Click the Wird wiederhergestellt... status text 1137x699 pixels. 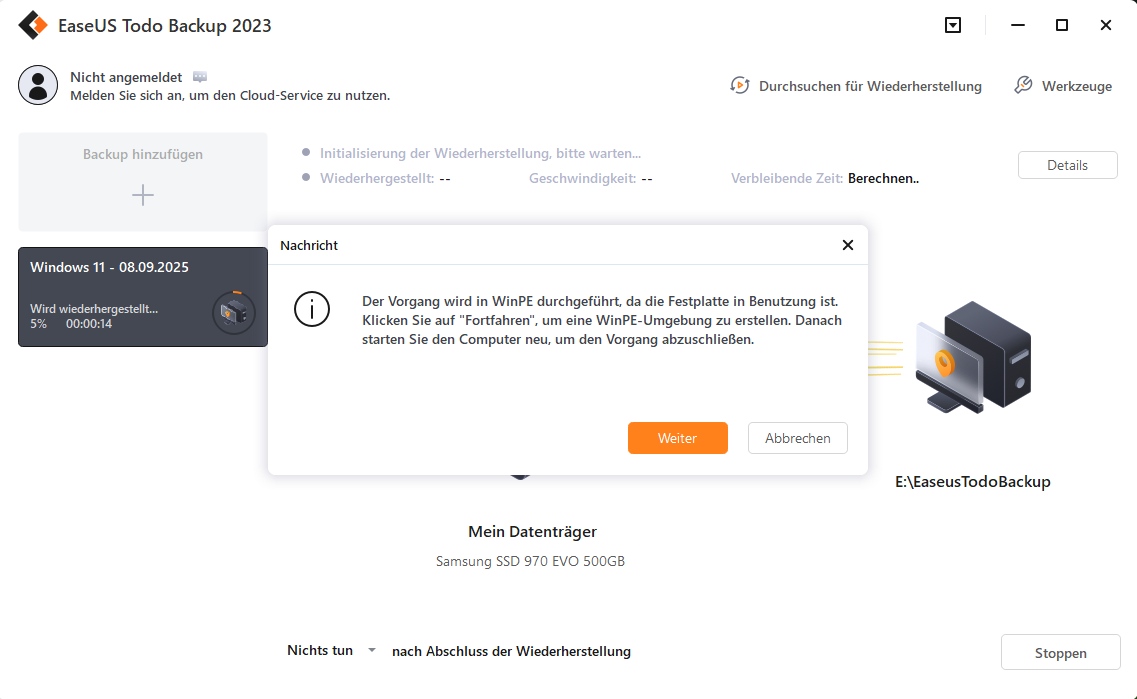click(94, 309)
